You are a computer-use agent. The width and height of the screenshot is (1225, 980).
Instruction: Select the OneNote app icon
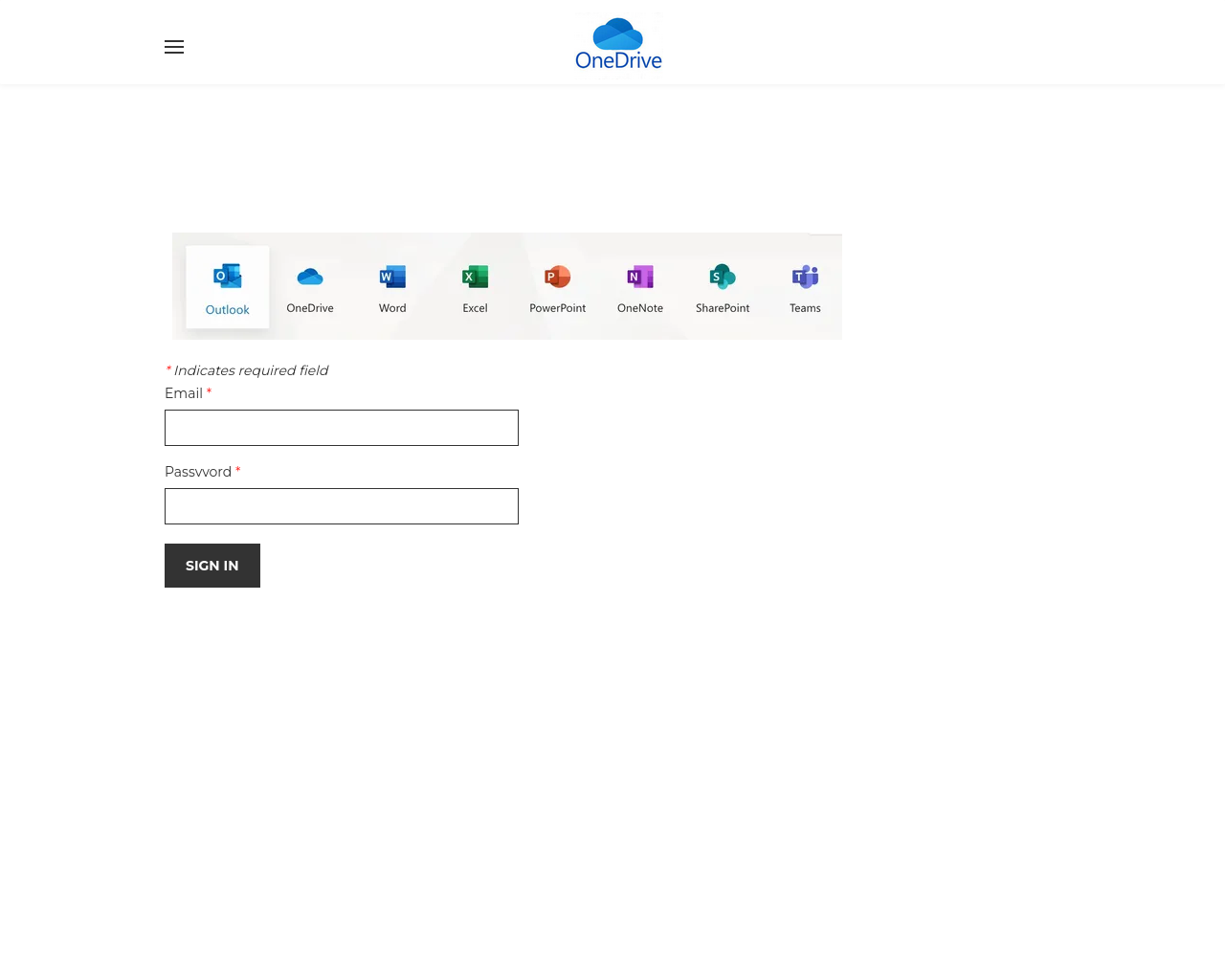tap(640, 277)
